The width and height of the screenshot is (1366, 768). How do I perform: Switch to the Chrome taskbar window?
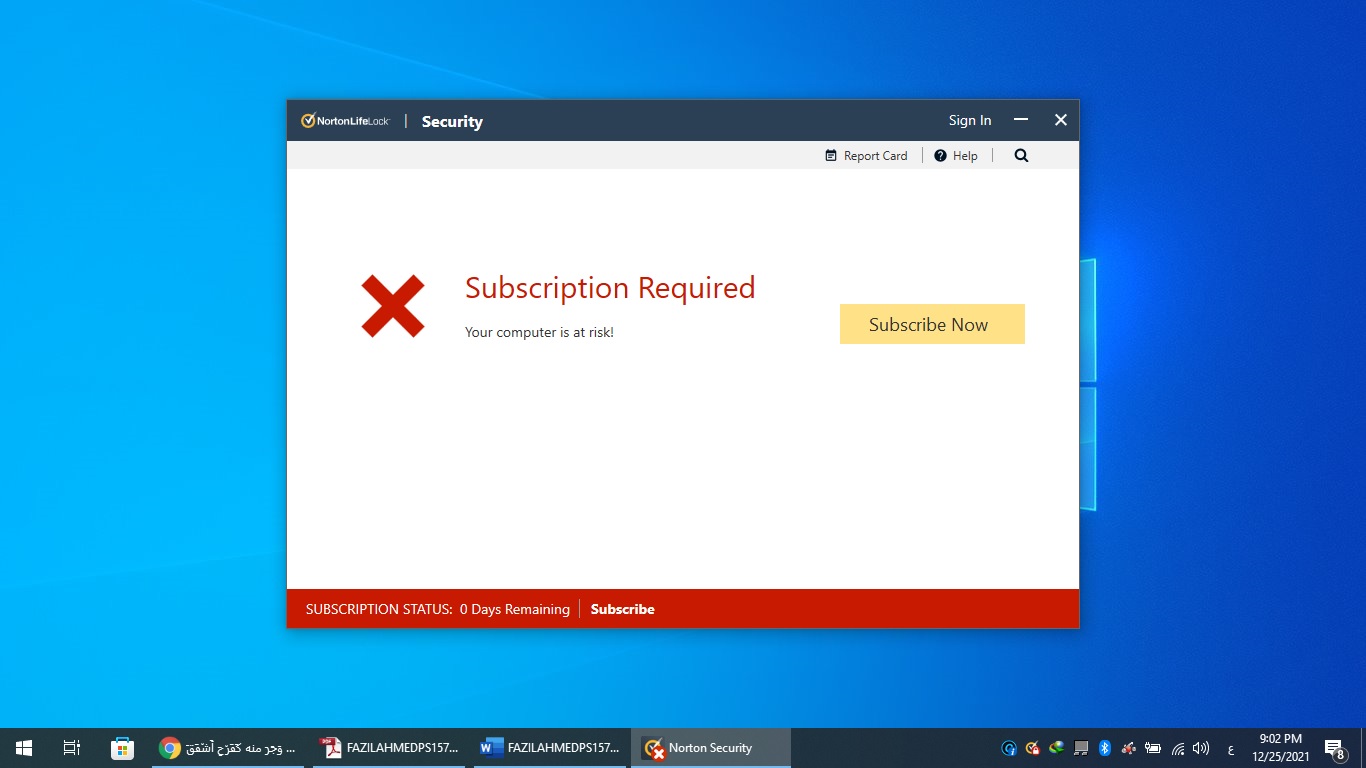pyautogui.click(x=228, y=748)
